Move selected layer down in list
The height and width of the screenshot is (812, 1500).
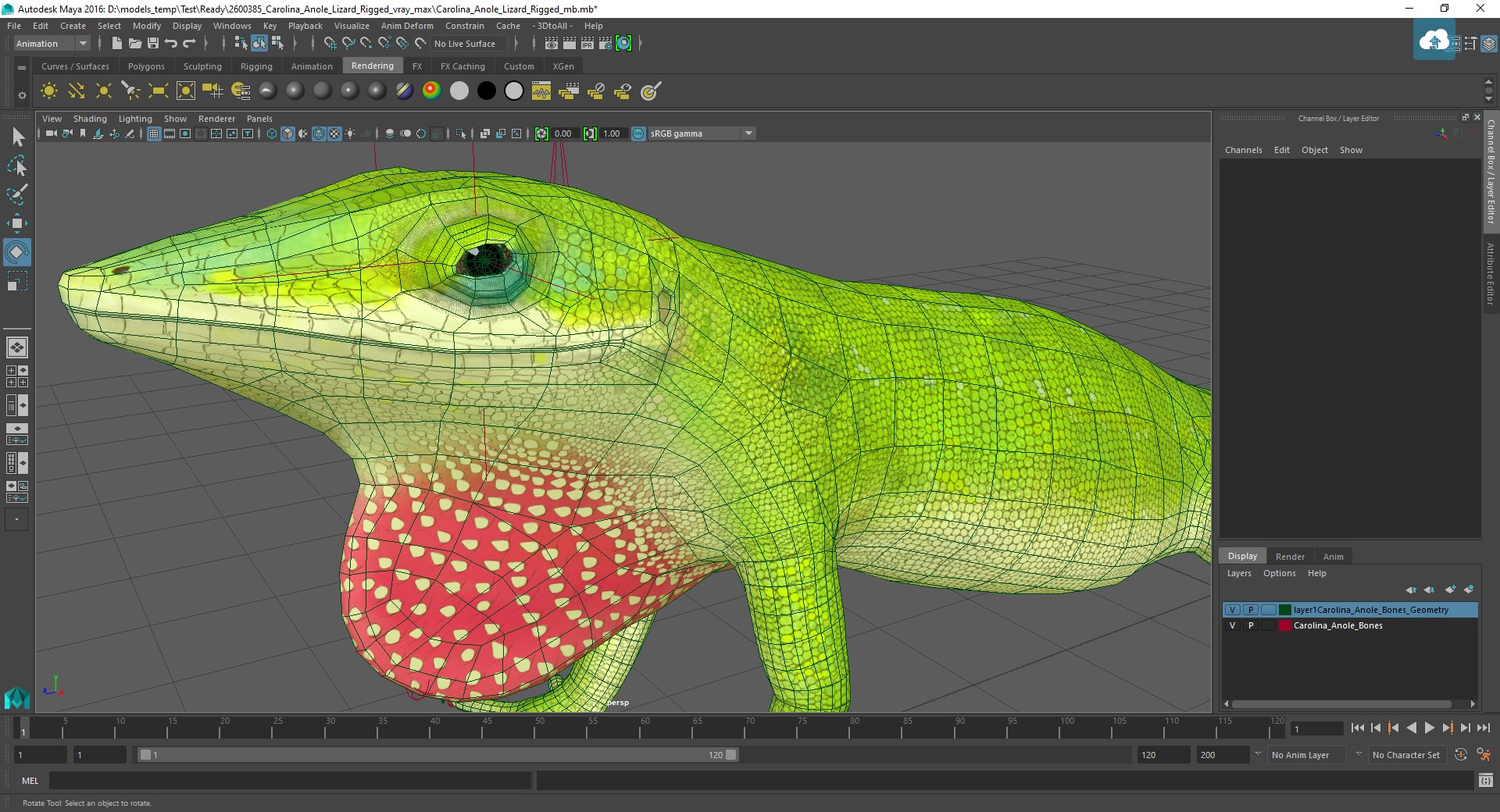1429,589
